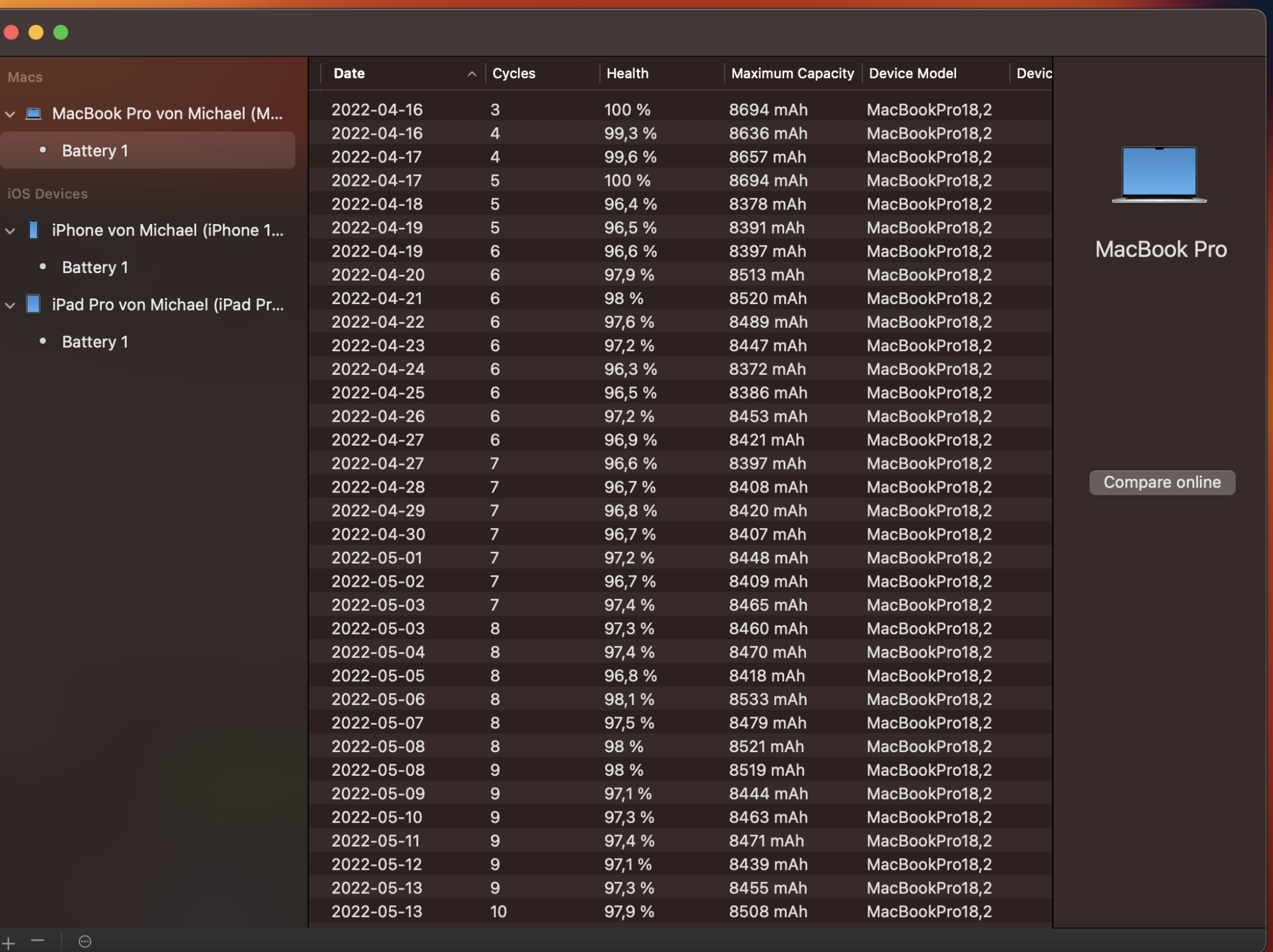Click the plus add button at bottom left

8,942
